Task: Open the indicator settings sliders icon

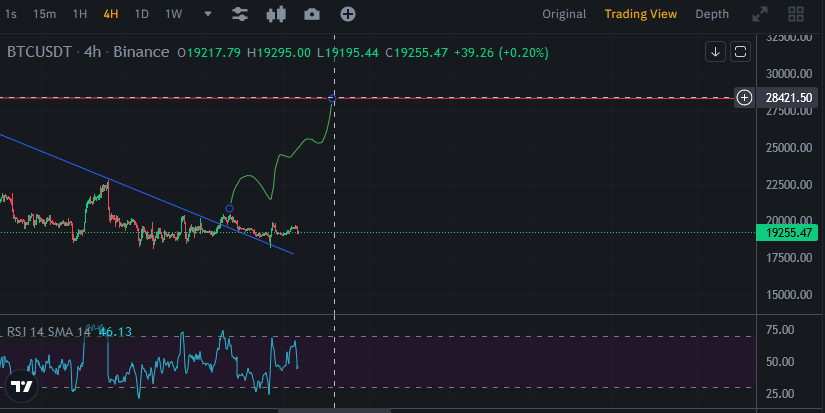Action: point(240,14)
